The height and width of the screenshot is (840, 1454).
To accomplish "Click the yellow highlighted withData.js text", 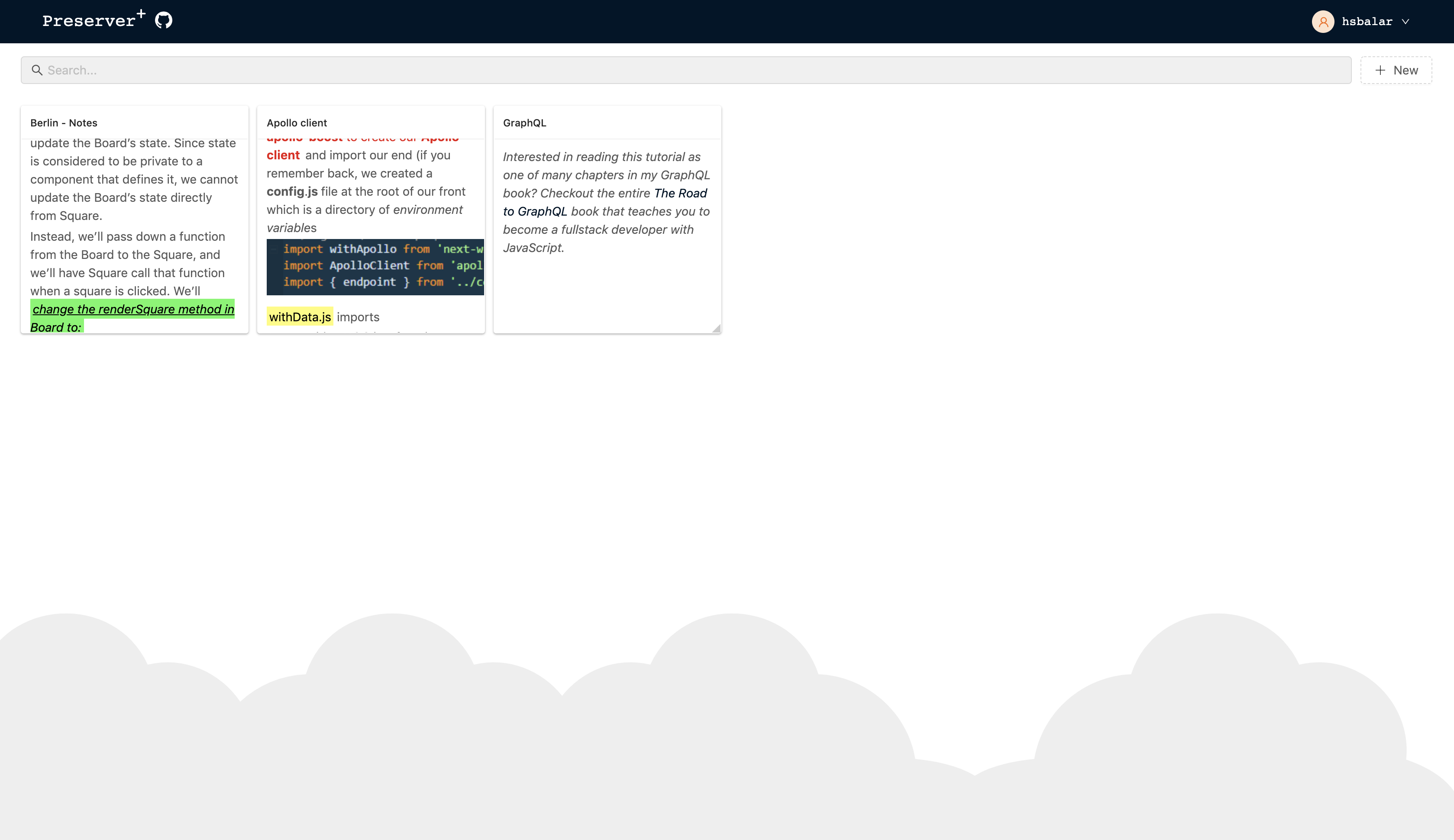I will (300, 317).
